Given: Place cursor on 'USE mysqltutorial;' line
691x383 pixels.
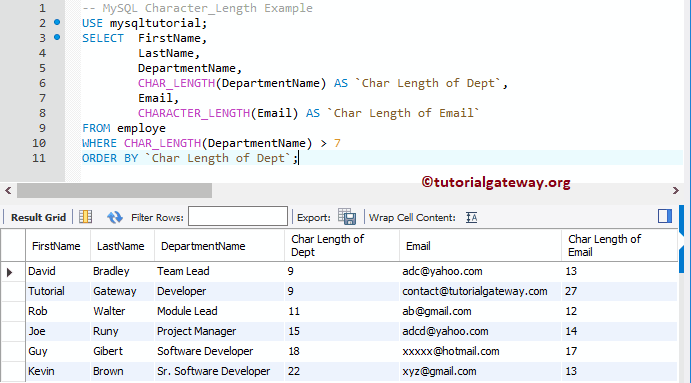Looking at the screenshot, I should [x=144, y=23].
